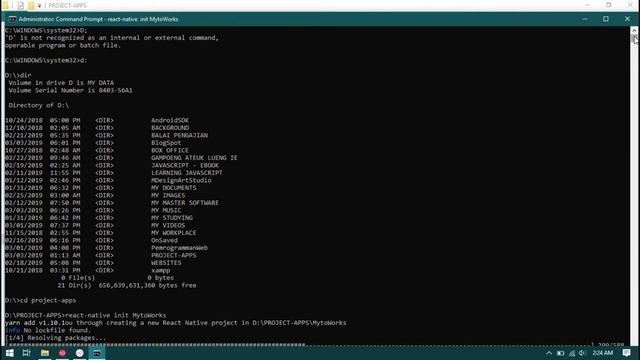This screenshot has width=640, height=360.
Task: Click the OnSaved entry
Action: pyautogui.click(x=164, y=240)
